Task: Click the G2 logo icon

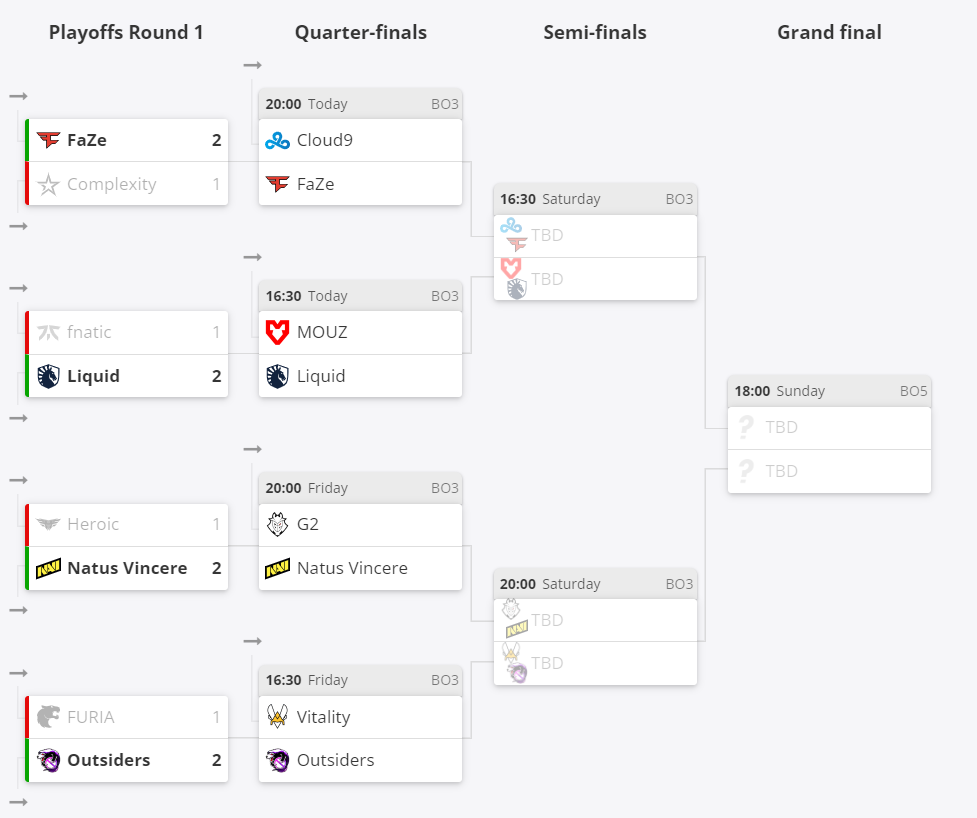Action: [x=277, y=524]
